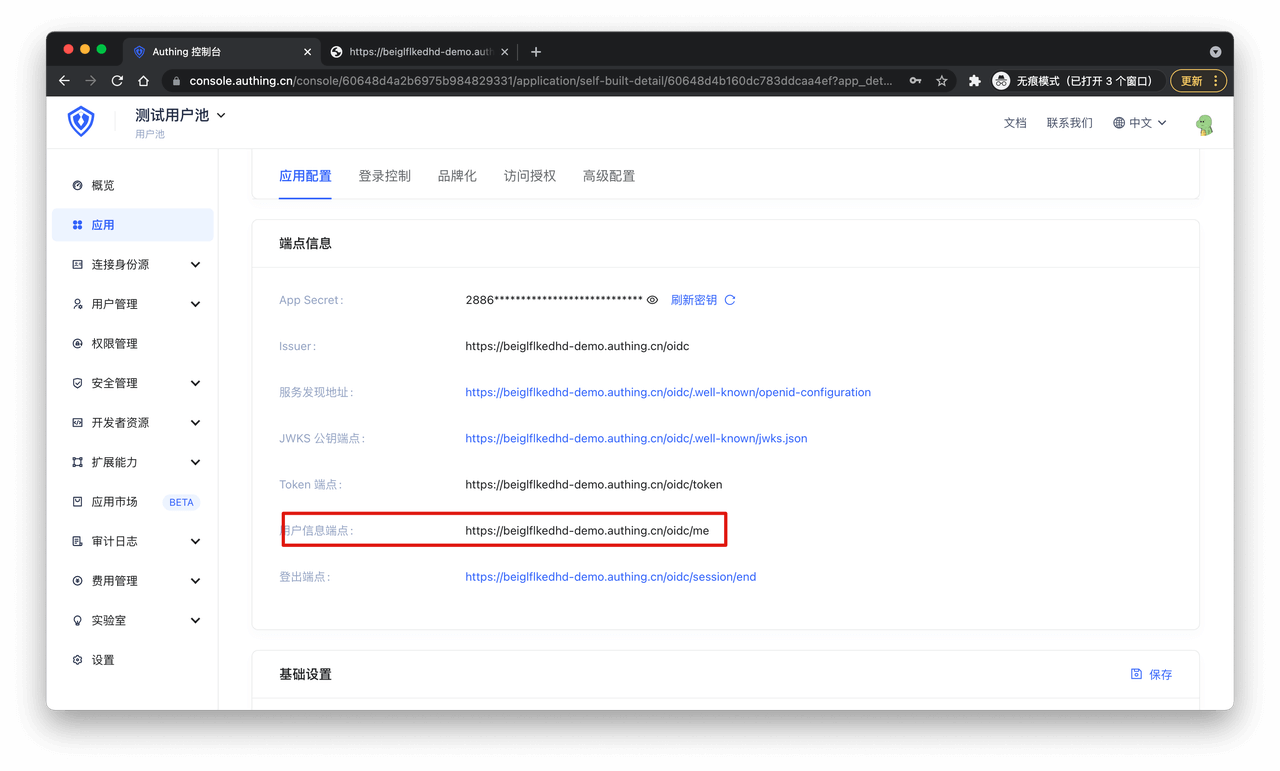Image resolution: width=1280 pixels, height=771 pixels.
Task: Expand the 审计日志 sidebar menu
Action: [195, 541]
